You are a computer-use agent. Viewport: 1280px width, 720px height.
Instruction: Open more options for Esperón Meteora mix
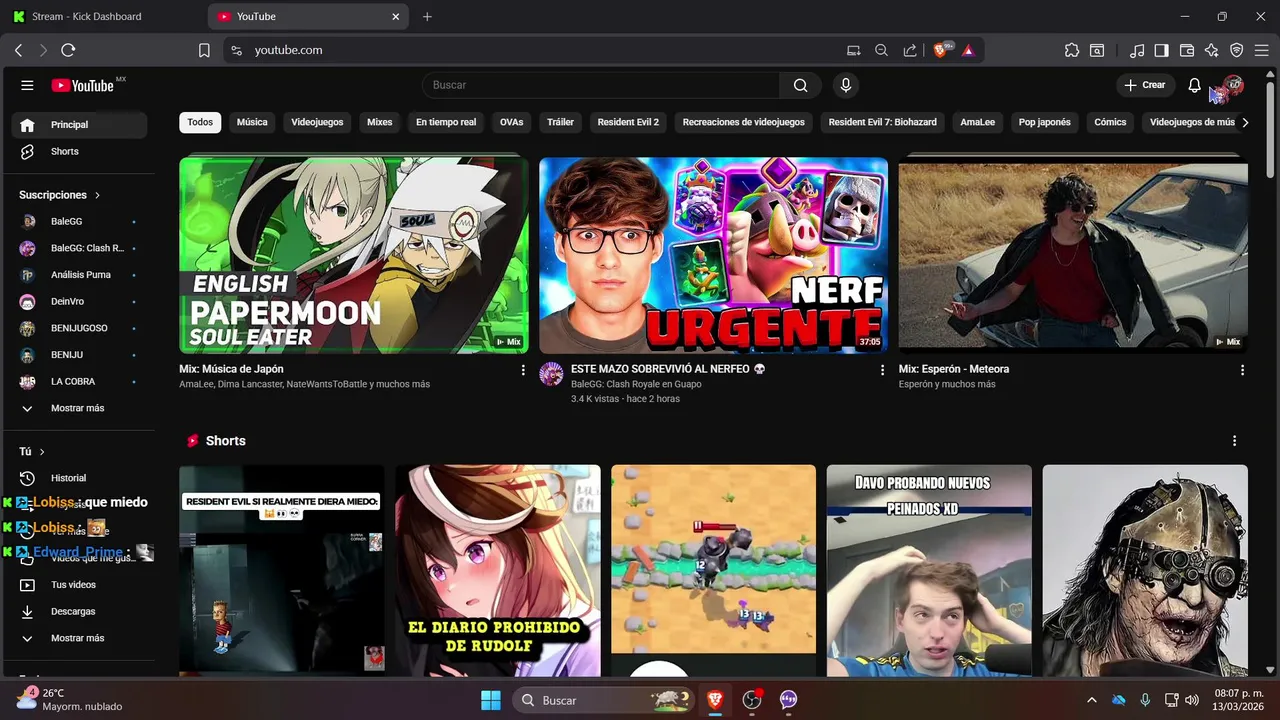click(1242, 370)
